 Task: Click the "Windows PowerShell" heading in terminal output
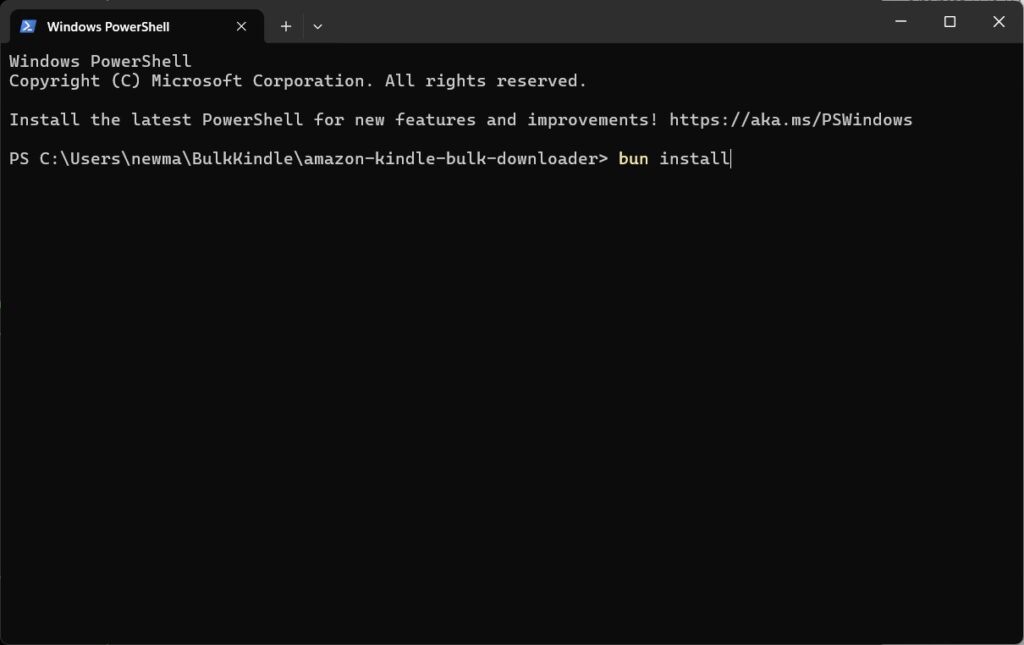[x=100, y=62]
